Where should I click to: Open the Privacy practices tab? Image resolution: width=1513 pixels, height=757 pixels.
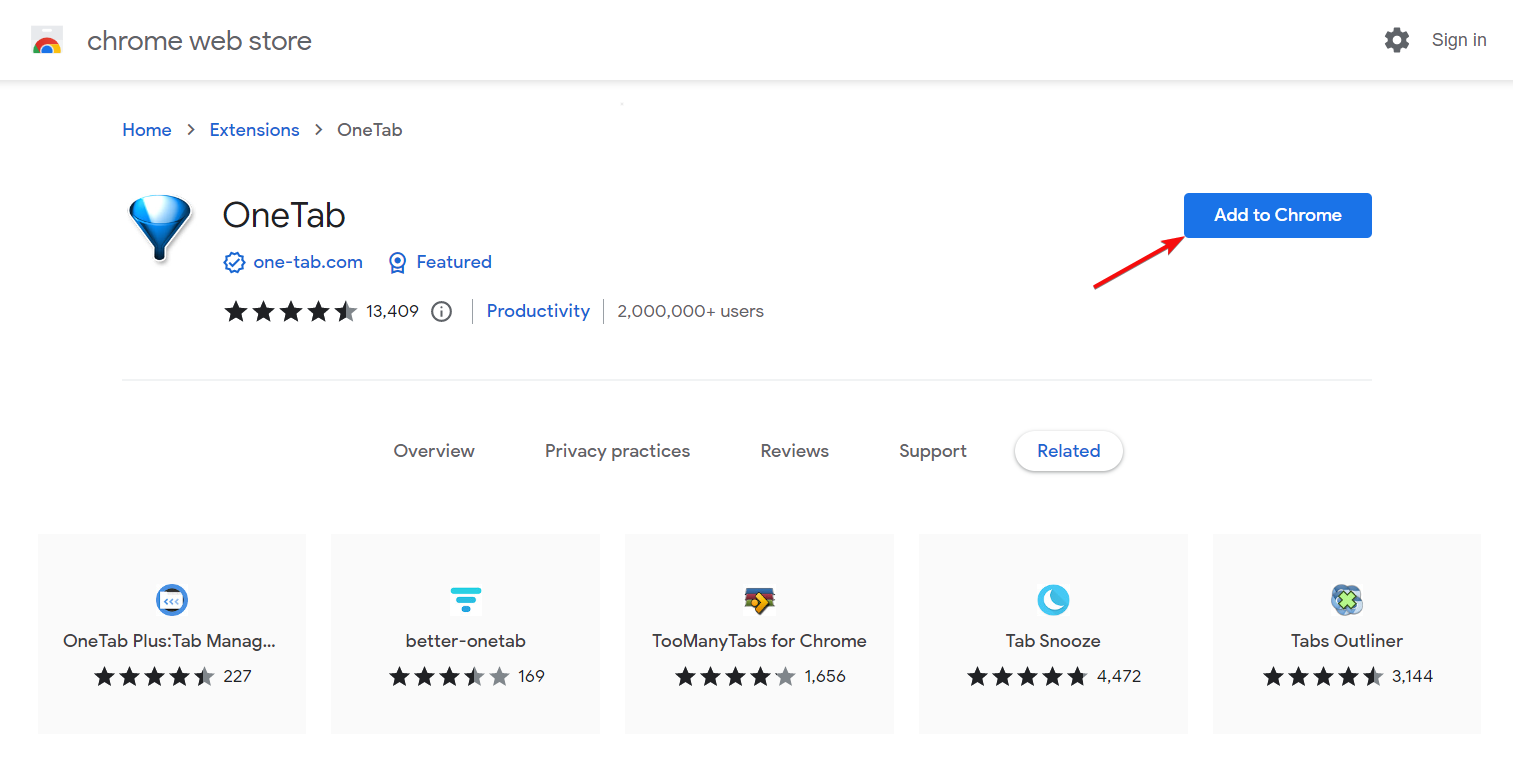pyautogui.click(x=617, y=451)
